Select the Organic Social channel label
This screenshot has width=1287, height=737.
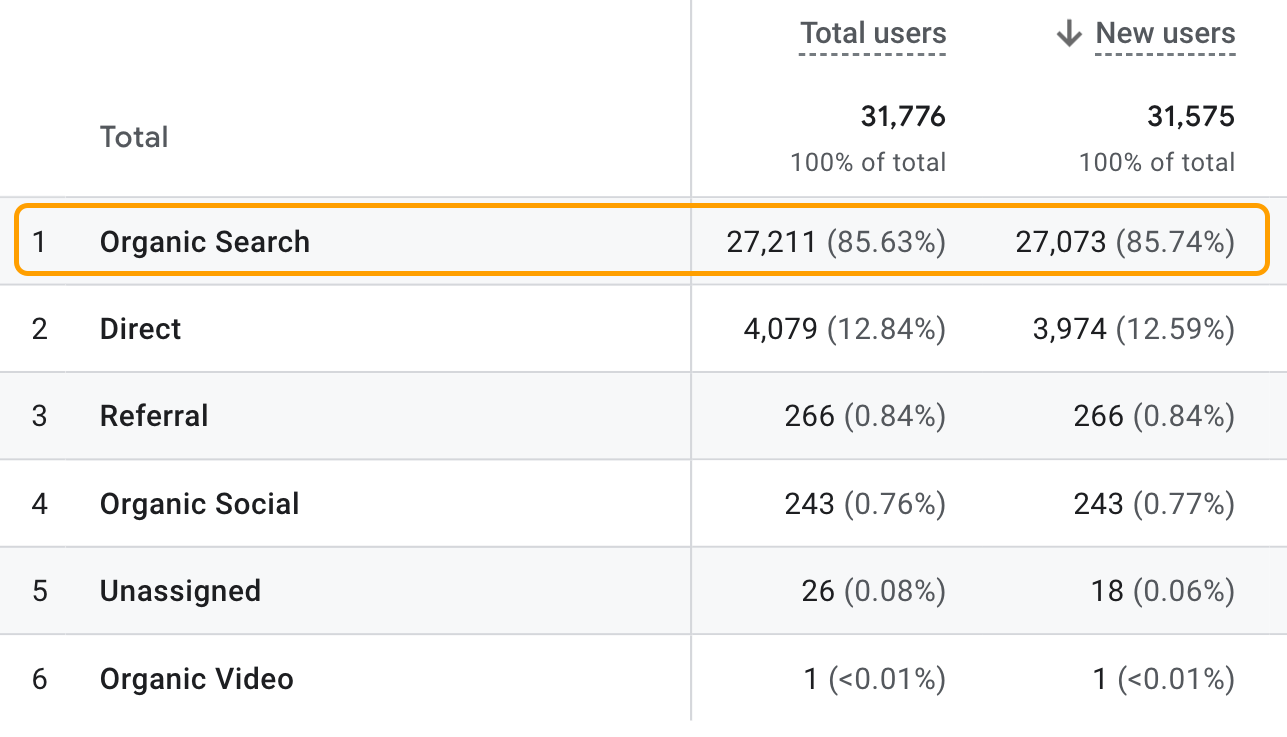click(x=199, y=504)
